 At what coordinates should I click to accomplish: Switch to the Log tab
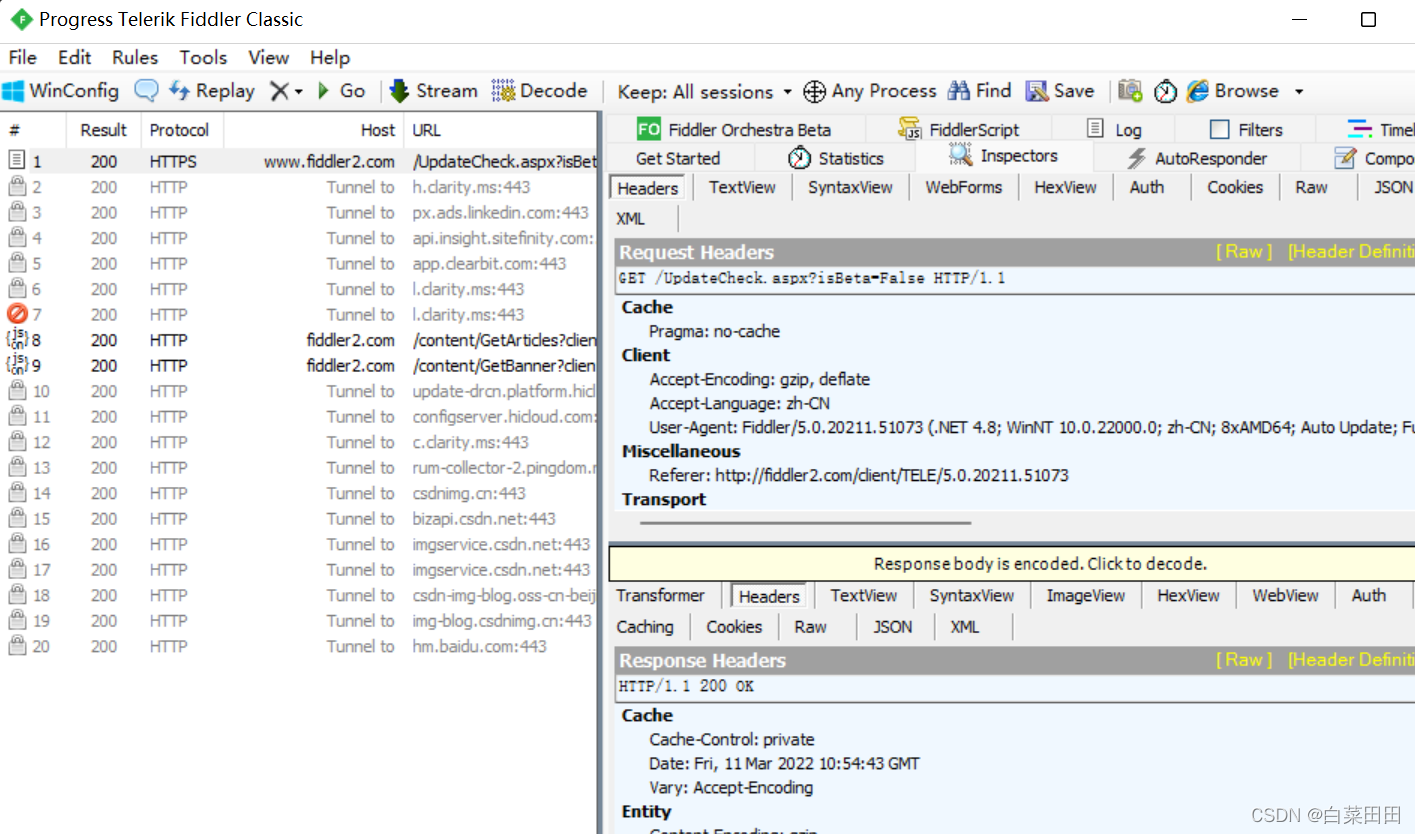tap(1114, 129)
